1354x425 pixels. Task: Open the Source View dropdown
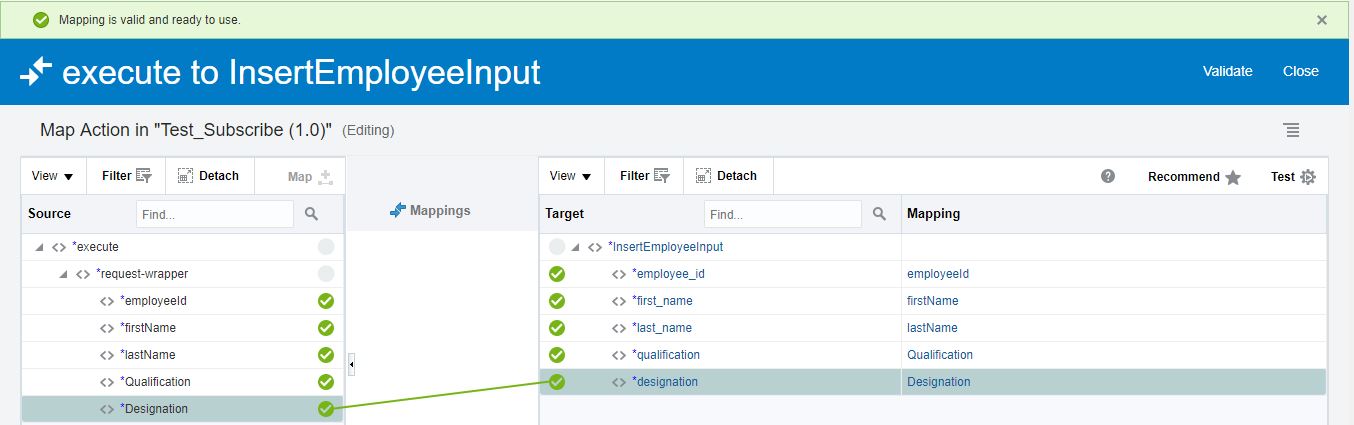(53, 176)
